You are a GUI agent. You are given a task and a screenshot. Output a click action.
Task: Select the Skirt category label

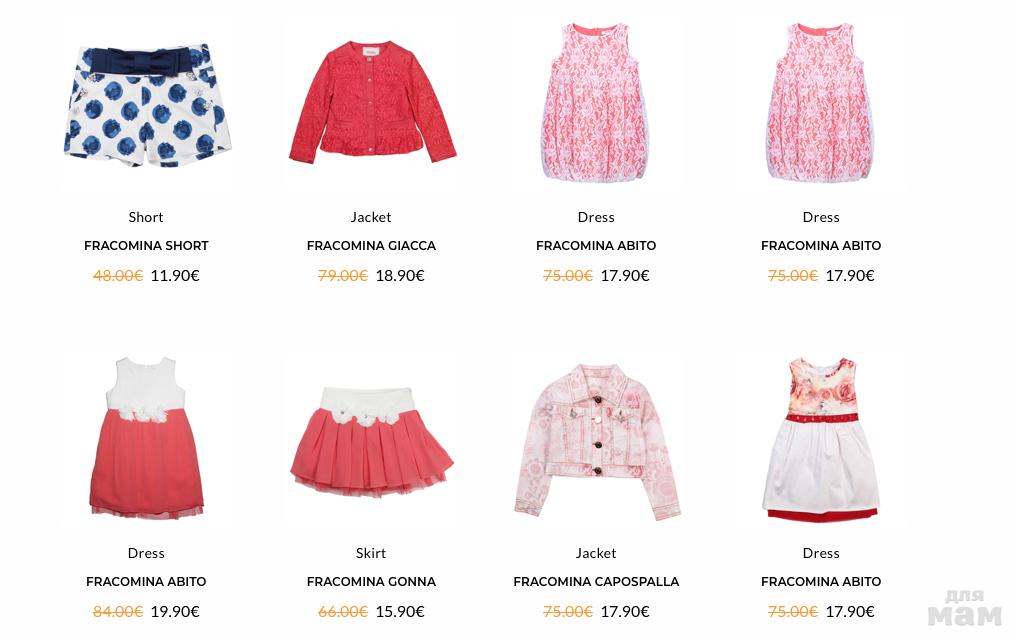click(371, 553)
